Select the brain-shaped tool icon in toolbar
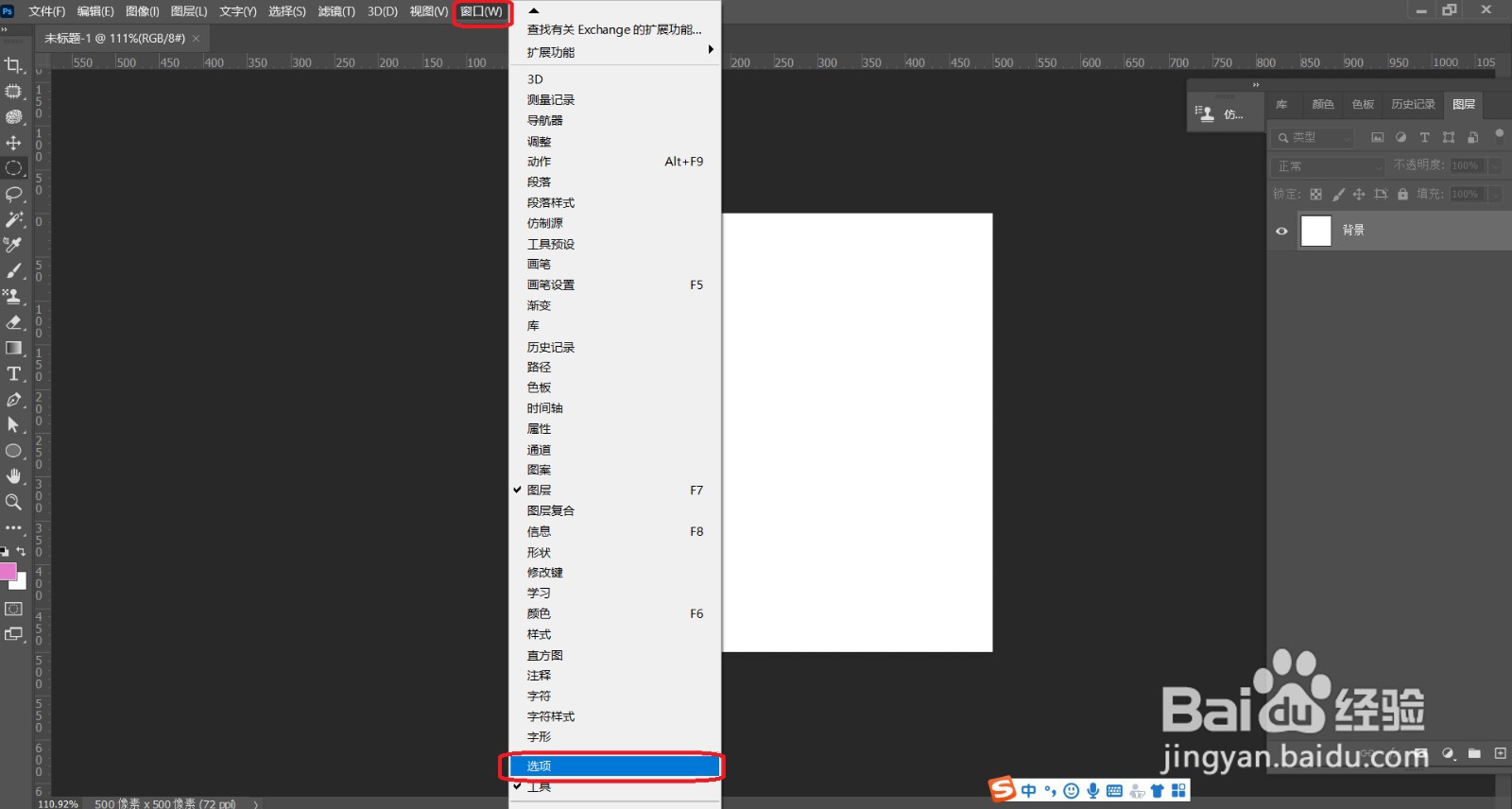This screenshot has height=809, width=1512. [x=13, y=117]
